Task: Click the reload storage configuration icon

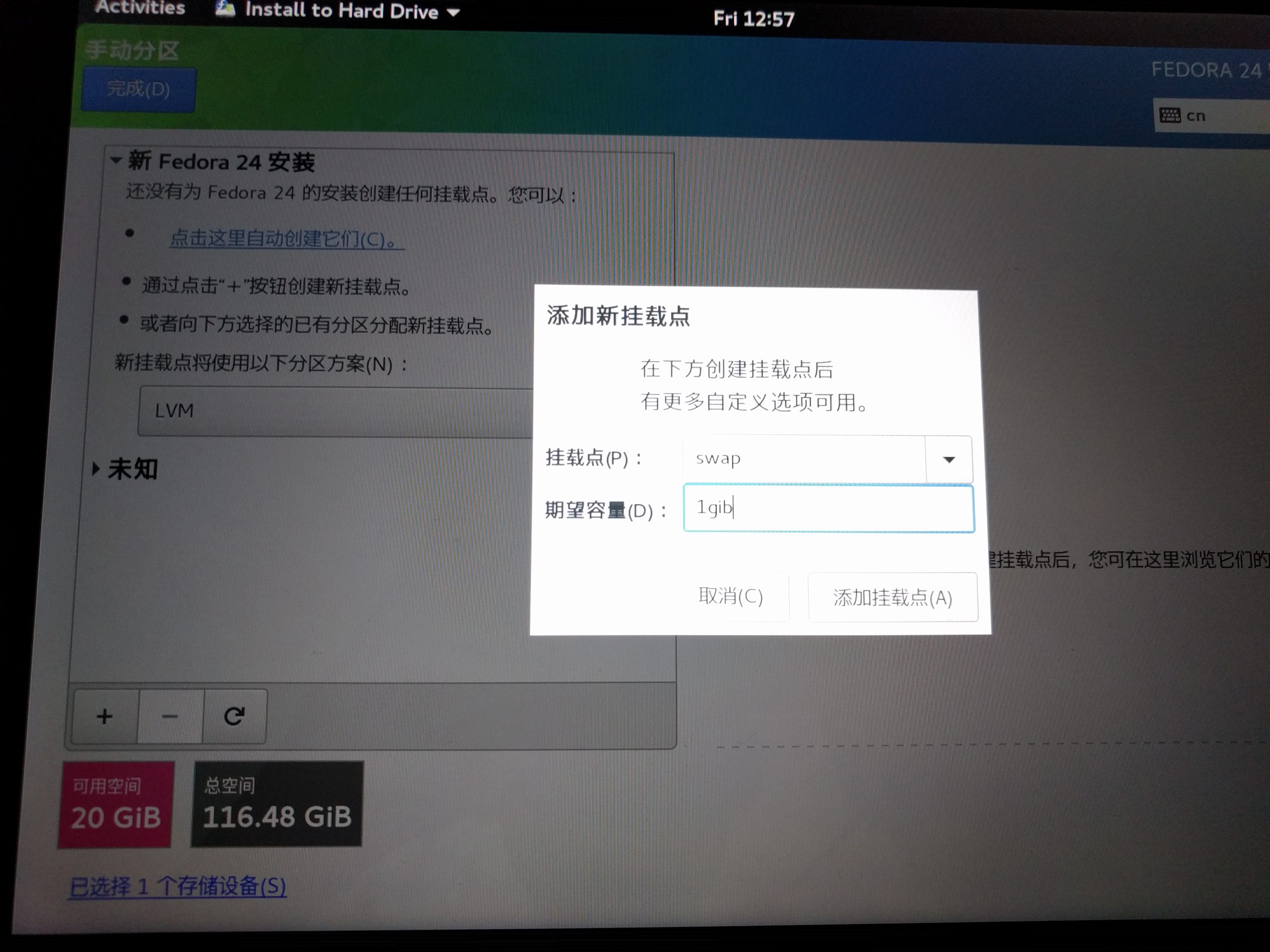Action: [x=234, y=716]
